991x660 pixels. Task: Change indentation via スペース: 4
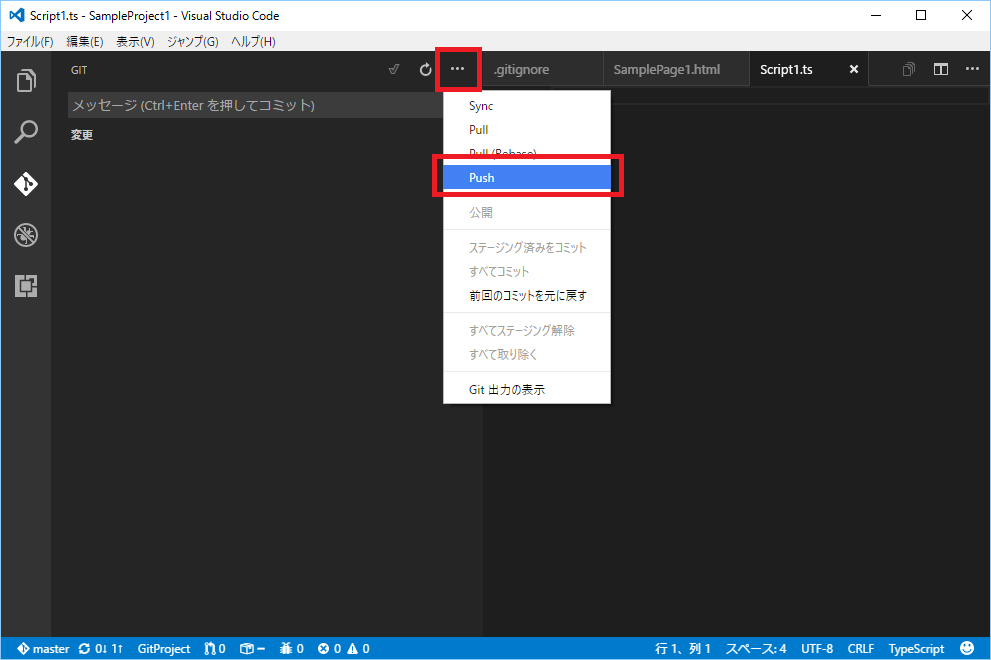pyautogui.click(x=756, y=649)
